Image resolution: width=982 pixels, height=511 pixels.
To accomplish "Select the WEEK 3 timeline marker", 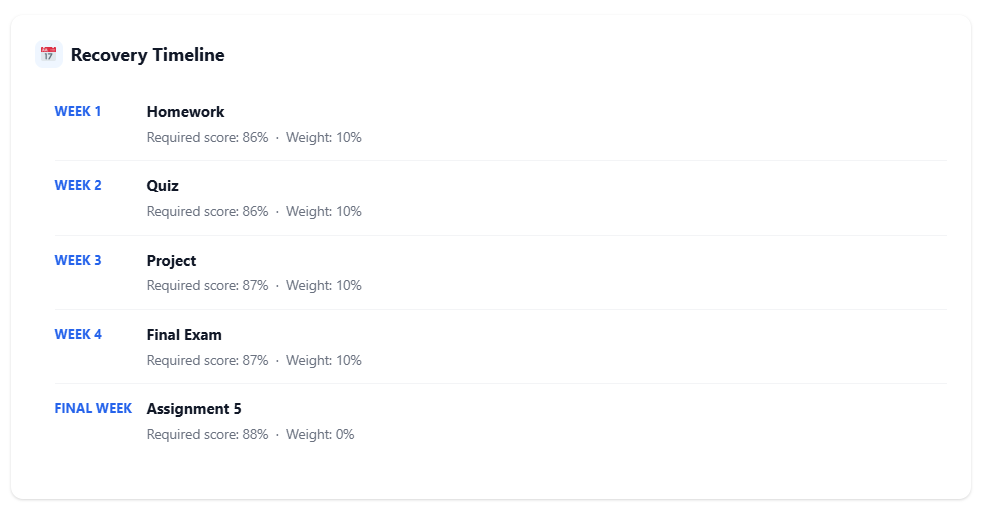I will [78, 261].
